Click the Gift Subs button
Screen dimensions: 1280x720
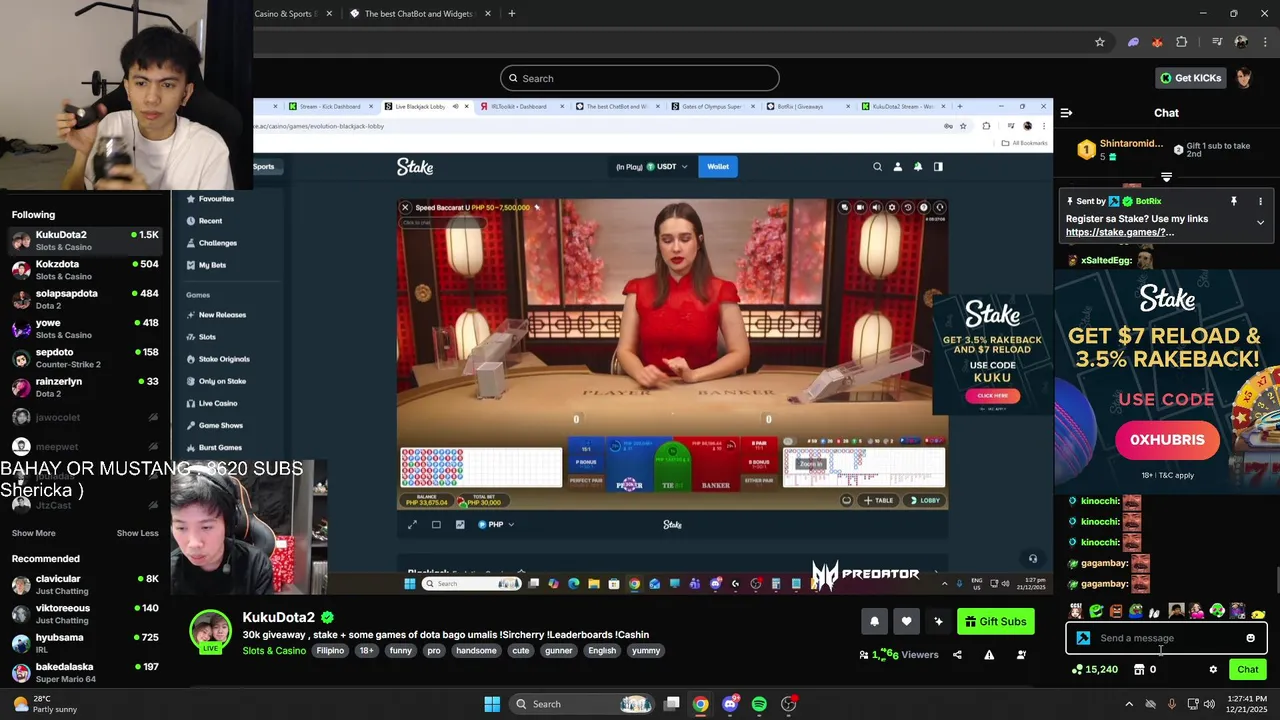click(995, 621)
